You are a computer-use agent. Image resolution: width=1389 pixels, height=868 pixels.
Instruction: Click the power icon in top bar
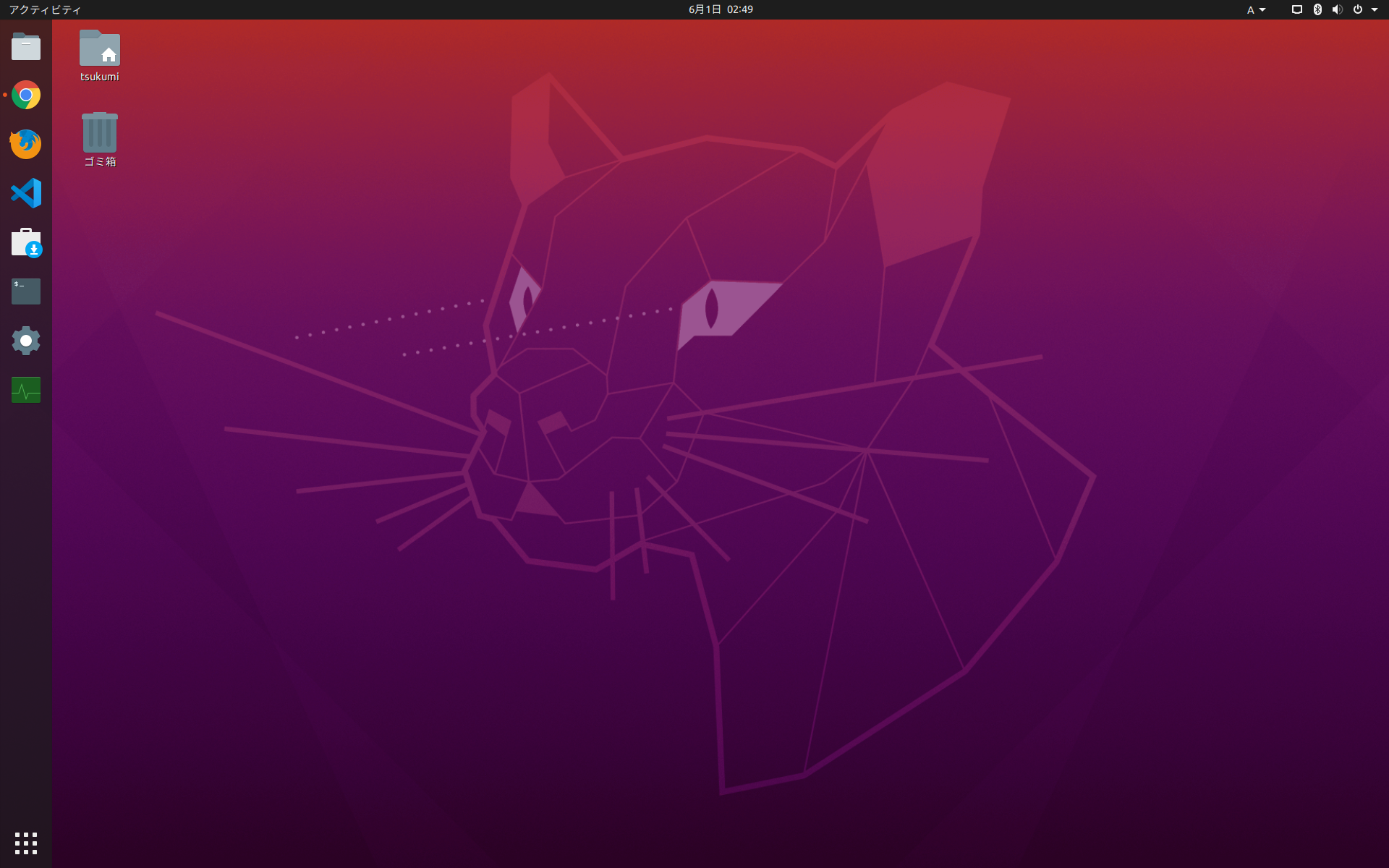point(1358,9)
